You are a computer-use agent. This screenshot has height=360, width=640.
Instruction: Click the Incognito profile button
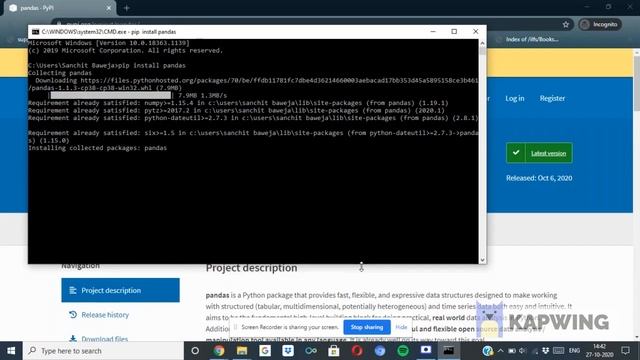(600, 24)
